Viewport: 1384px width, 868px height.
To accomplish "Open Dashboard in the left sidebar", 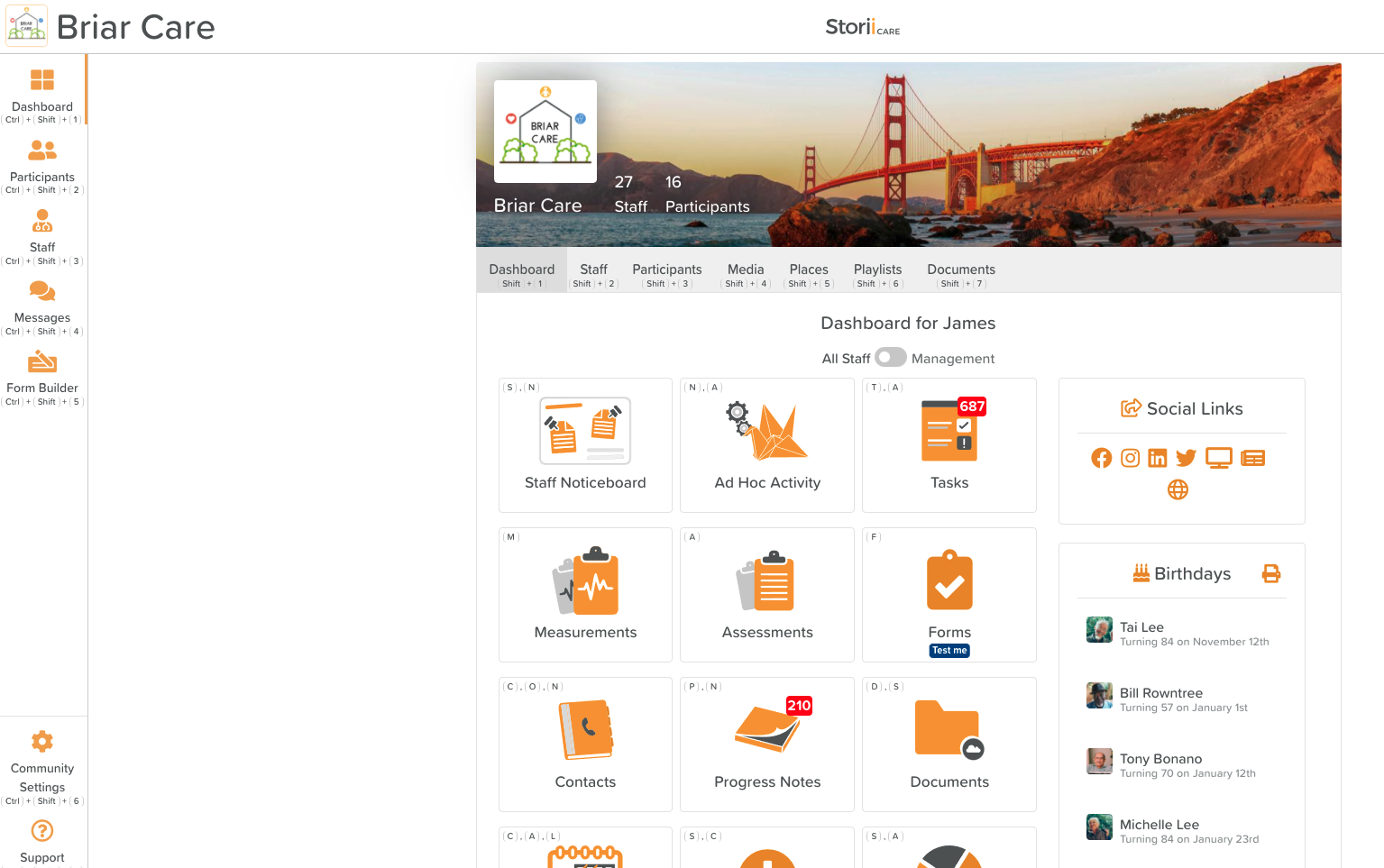I will 42,90.
